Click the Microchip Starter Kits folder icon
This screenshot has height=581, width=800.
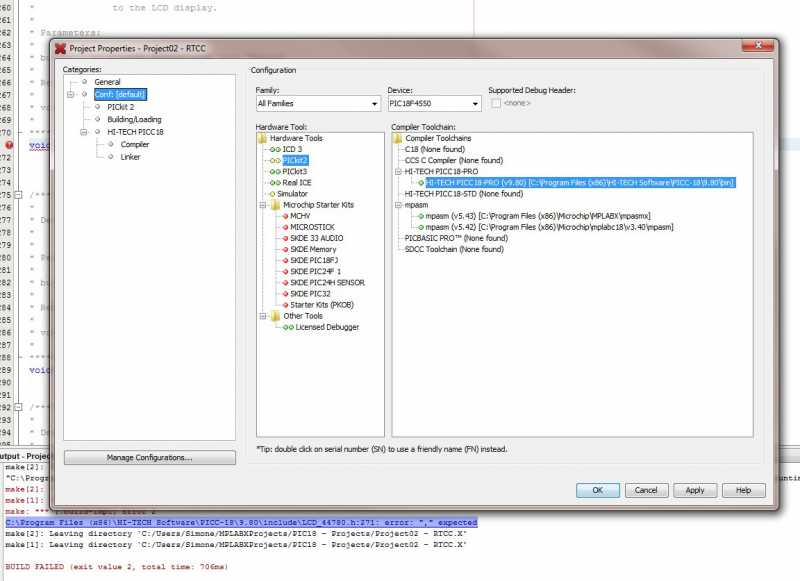(276, 205)
